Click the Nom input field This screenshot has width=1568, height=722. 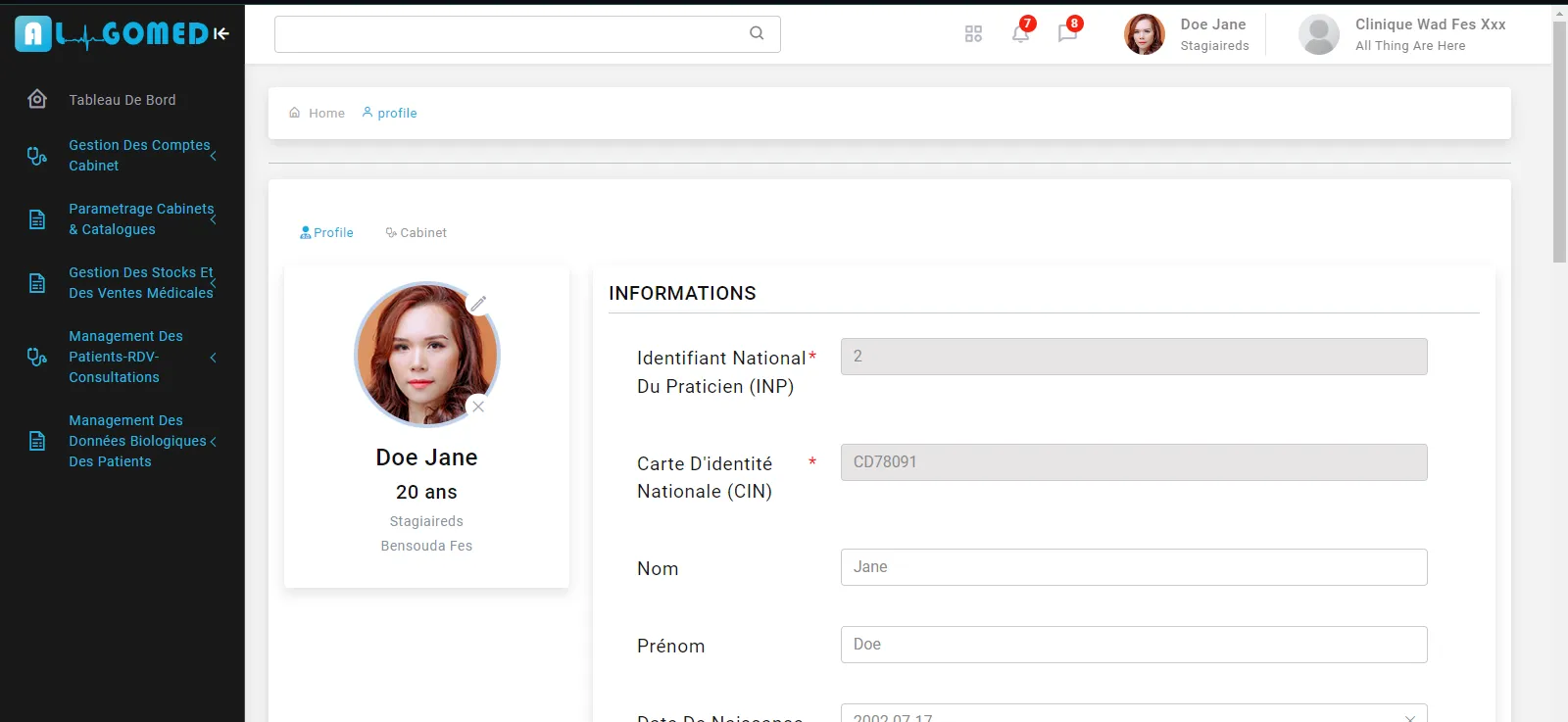pos(1133,567)
